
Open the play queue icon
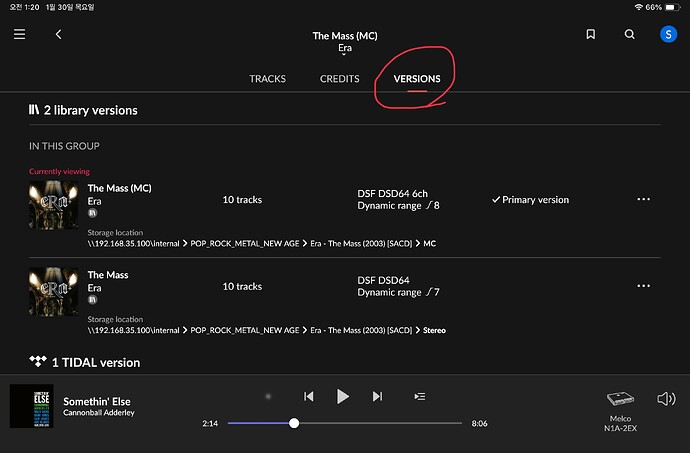pos(420,397)
